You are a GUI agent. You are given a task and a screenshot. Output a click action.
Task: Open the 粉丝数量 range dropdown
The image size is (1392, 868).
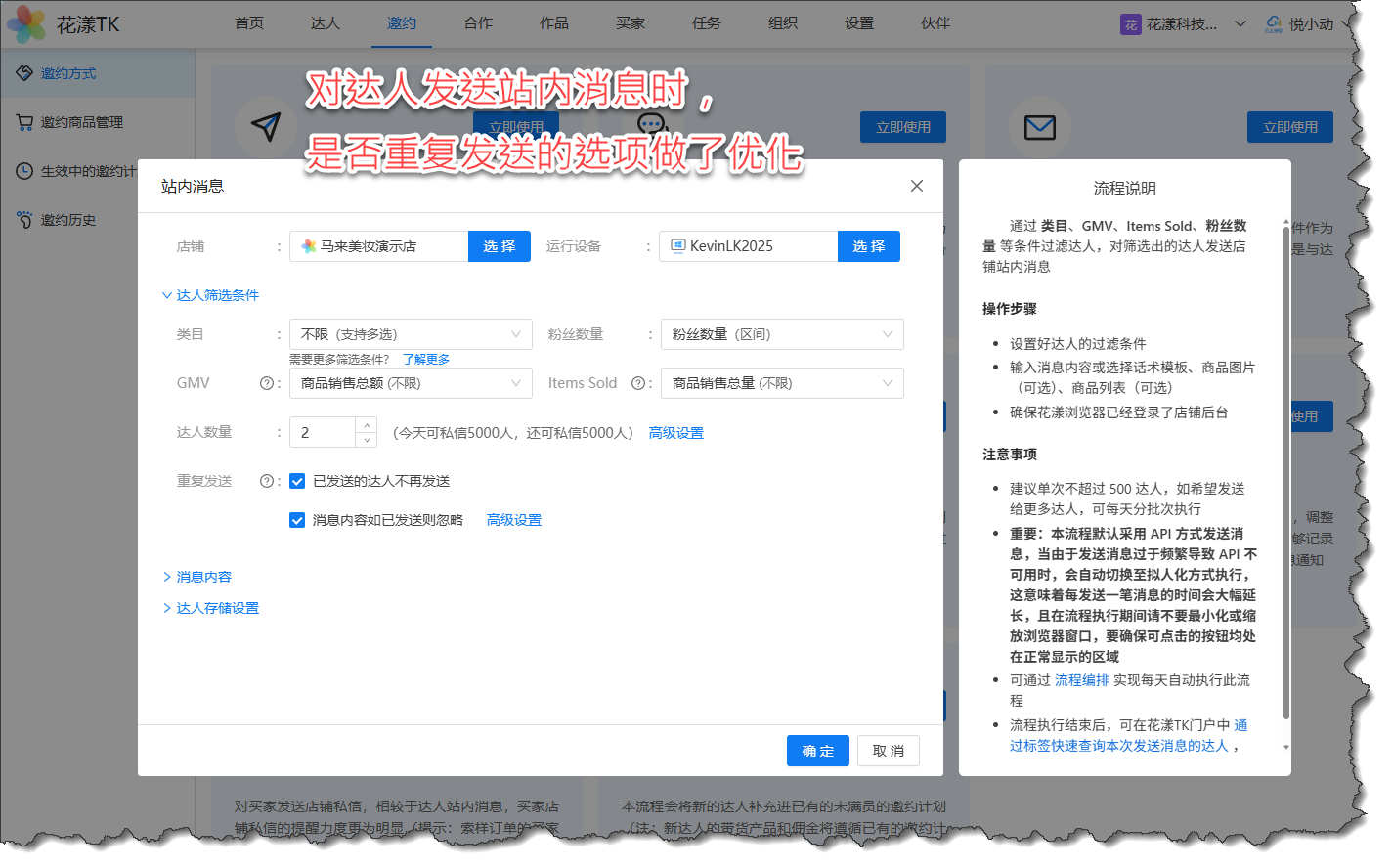click(782, 334)
